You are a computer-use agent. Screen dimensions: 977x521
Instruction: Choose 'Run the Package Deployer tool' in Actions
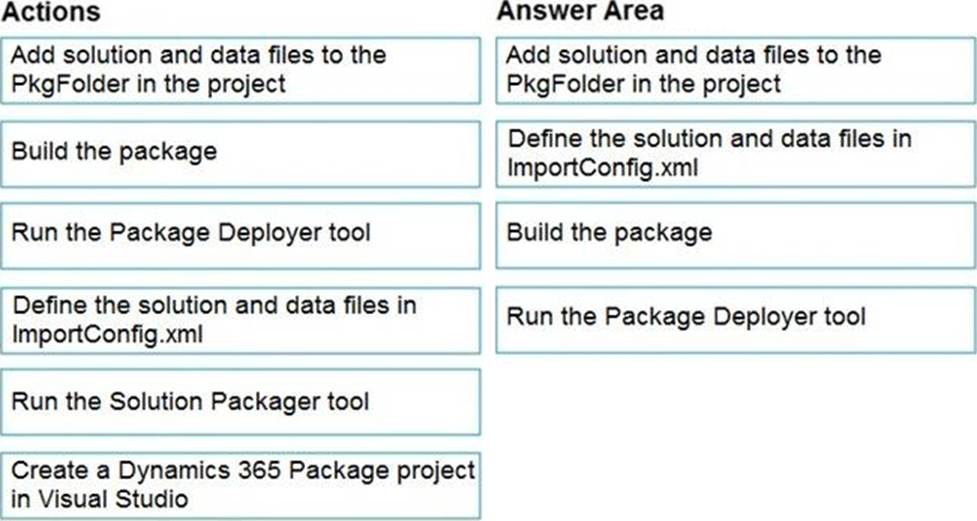[x=241, y=236]
